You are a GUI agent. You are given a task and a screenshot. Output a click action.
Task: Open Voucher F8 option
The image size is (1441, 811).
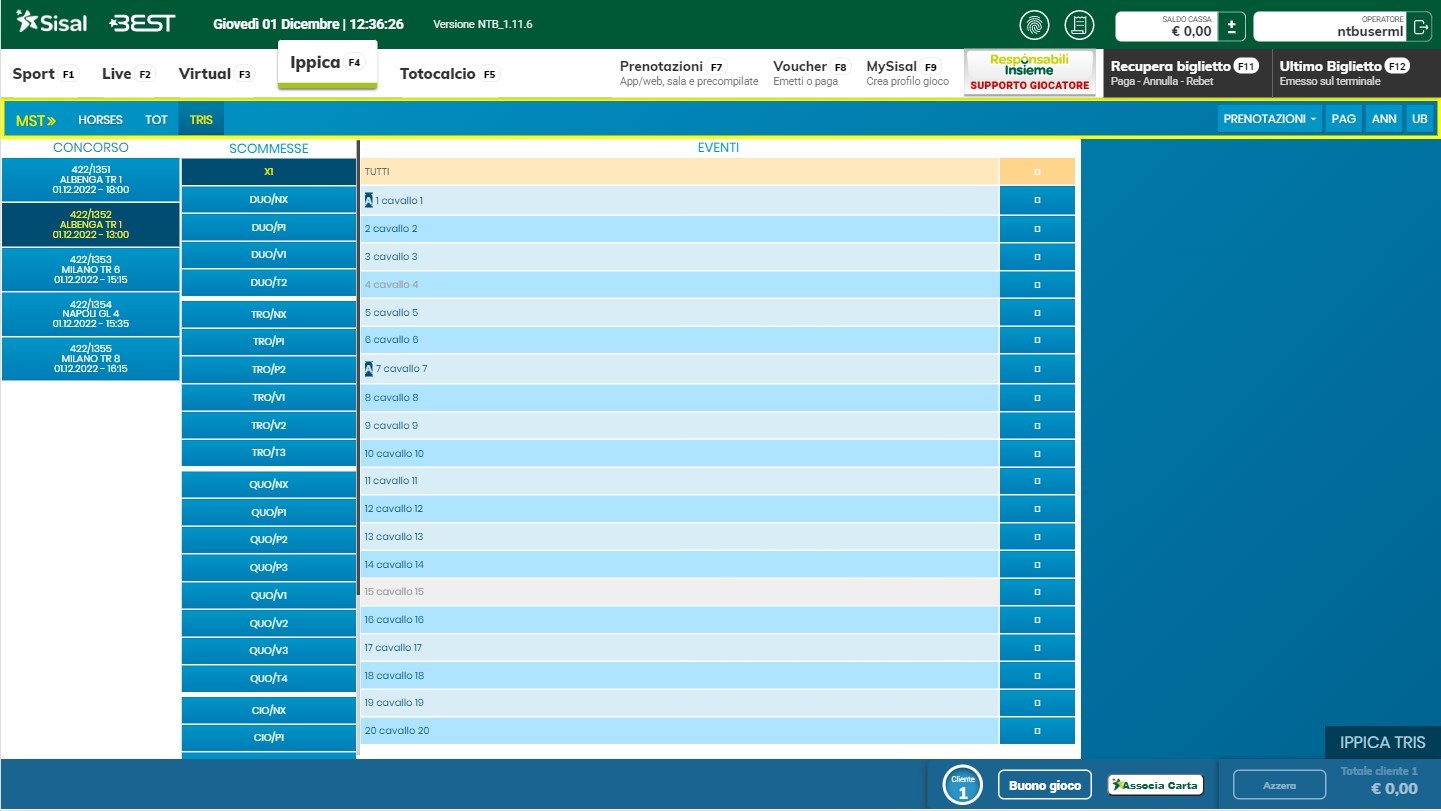pyautogui.click(x=810, y=73)
